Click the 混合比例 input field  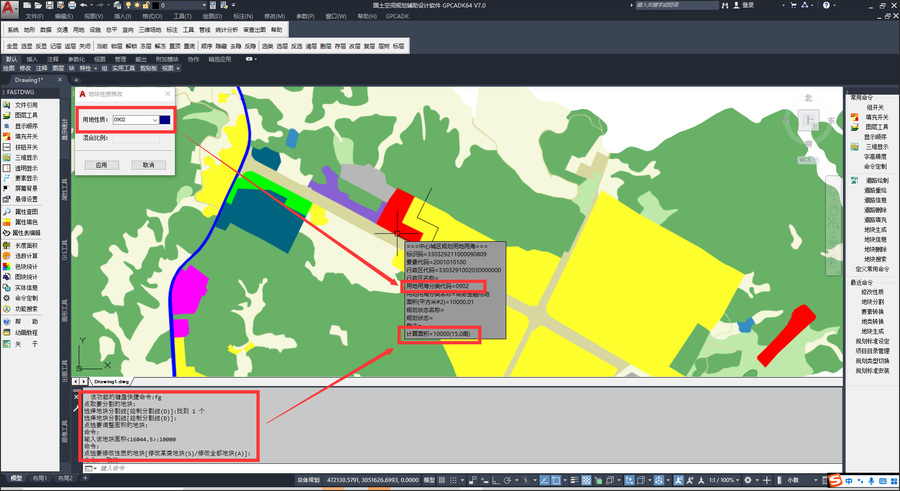click(x=136, y=138)
